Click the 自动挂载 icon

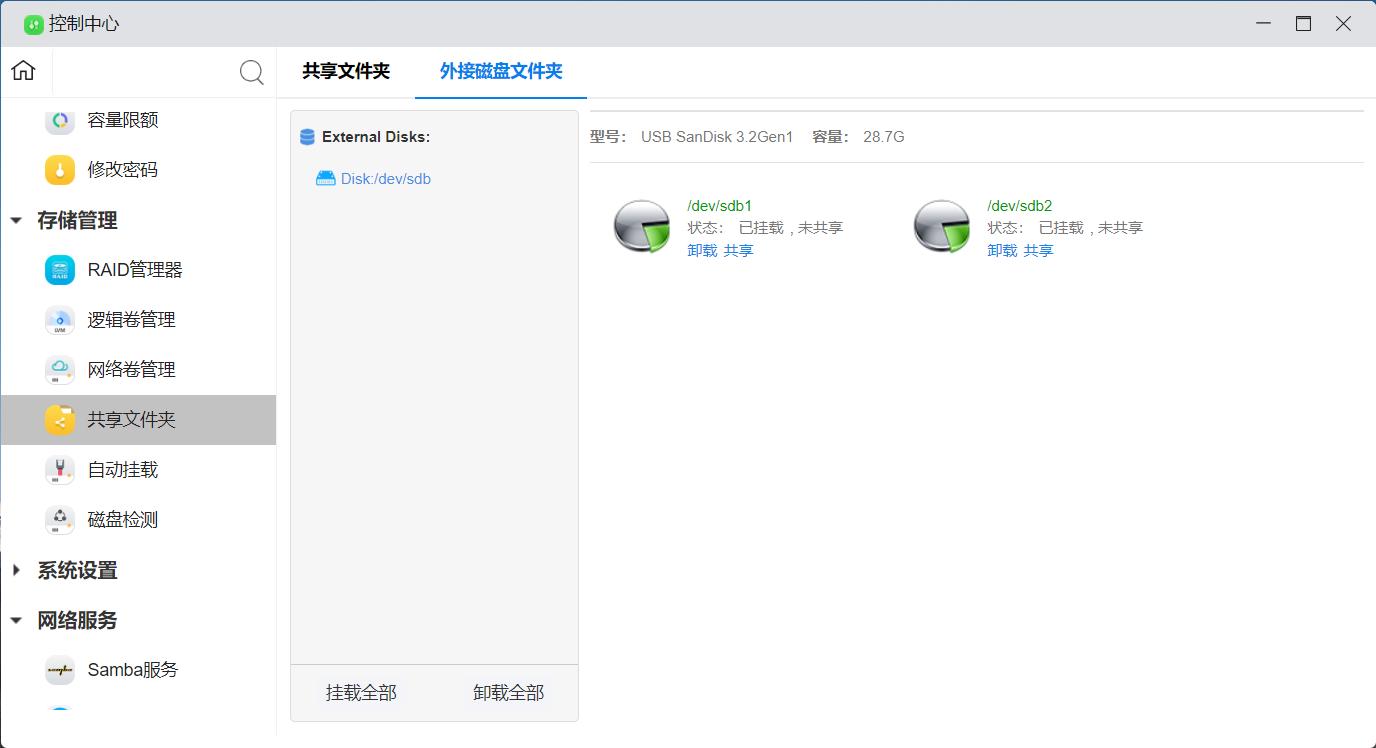tap(60, 470)
